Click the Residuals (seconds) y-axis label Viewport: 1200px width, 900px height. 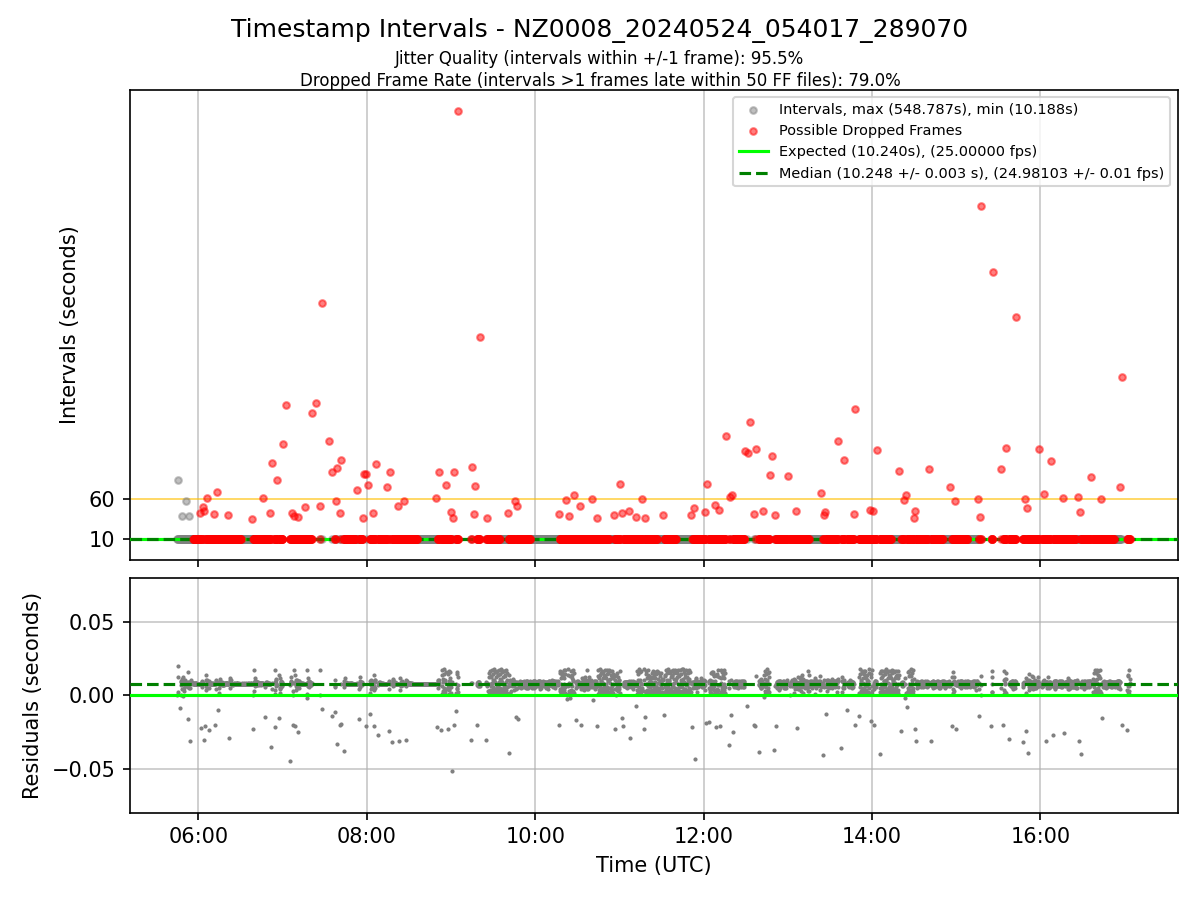(32, 696)
